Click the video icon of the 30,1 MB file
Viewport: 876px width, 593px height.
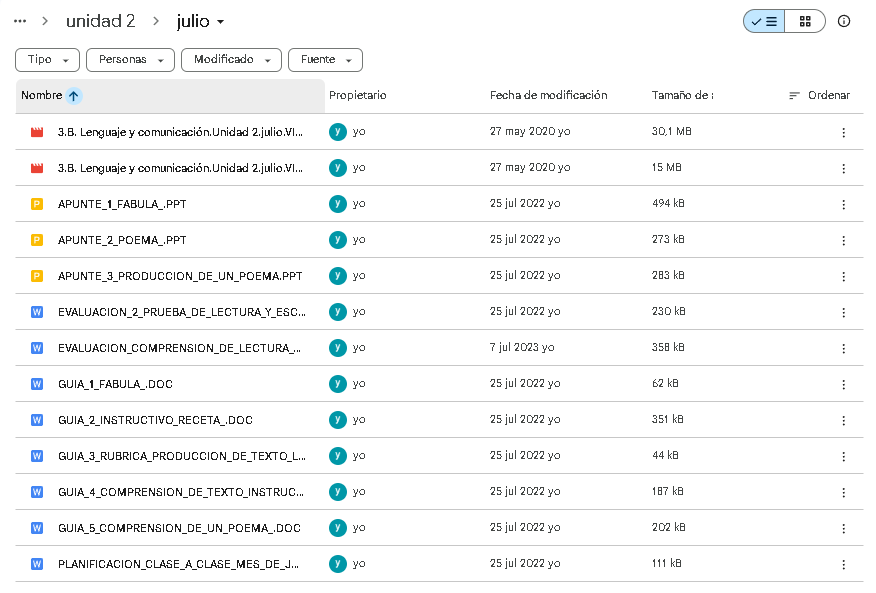[x=37, y=132]
